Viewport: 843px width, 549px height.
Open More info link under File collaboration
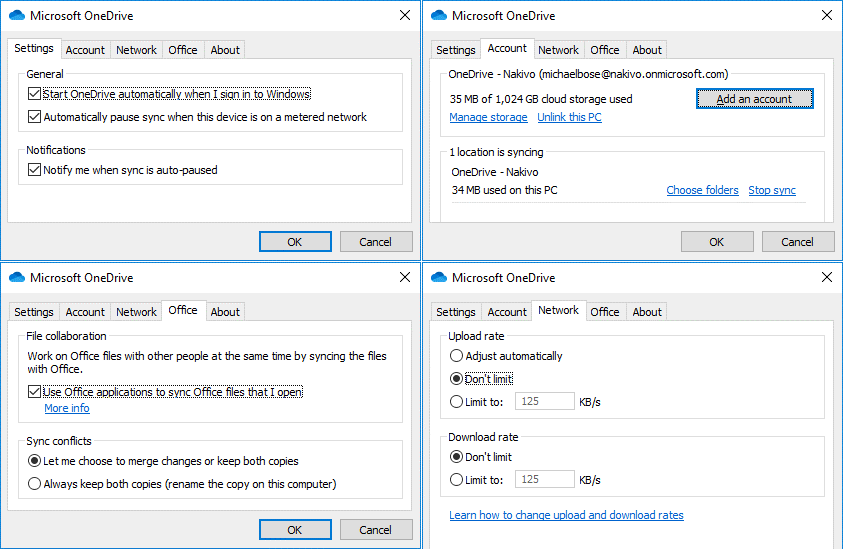point(67,408)
